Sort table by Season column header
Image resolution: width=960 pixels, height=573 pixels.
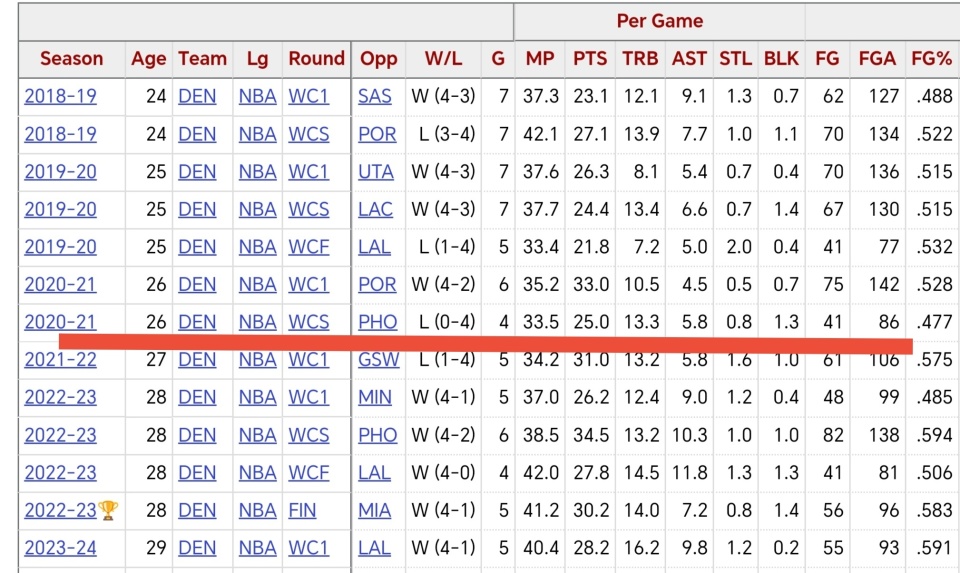click(71, 59)
